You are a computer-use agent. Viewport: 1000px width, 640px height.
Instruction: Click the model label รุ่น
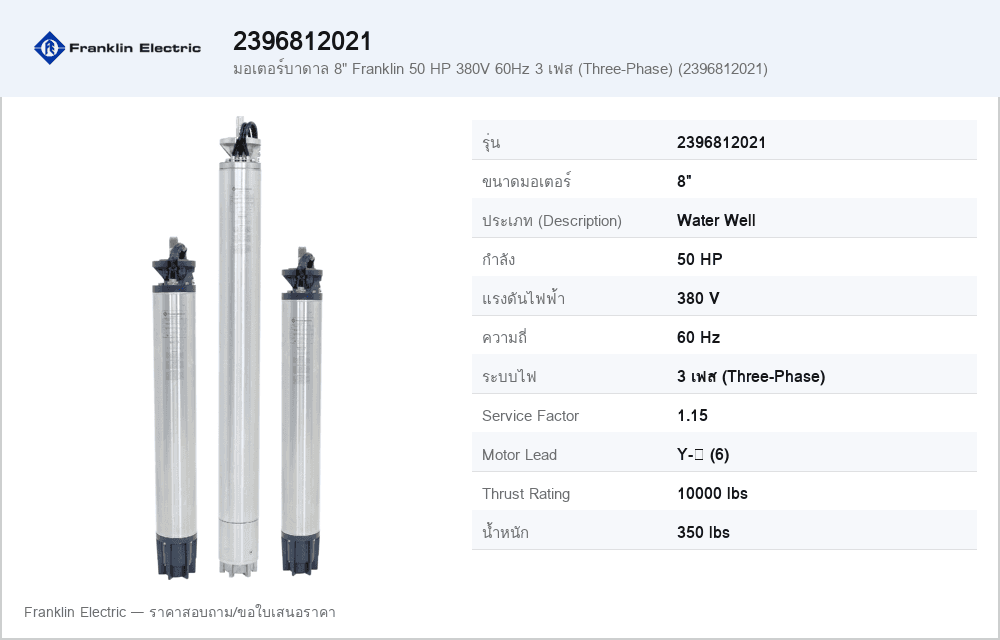(x=491, y=142)
